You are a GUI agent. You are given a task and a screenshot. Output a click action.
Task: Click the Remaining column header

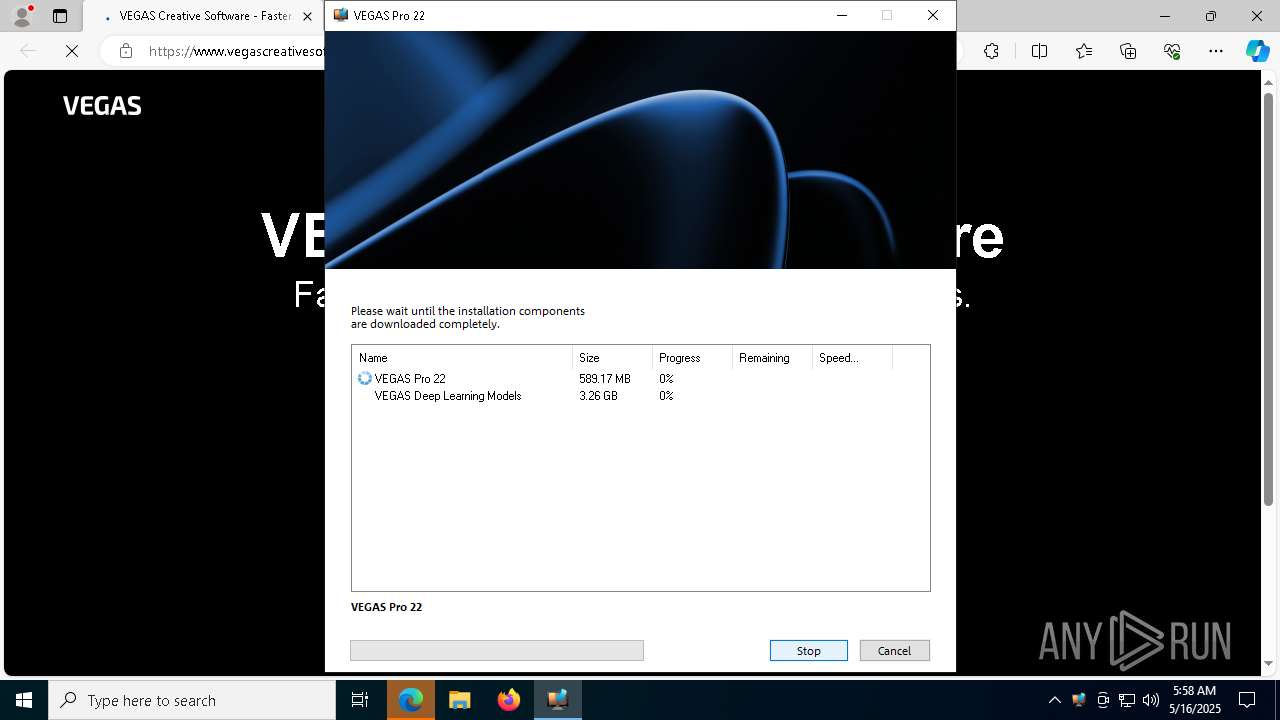pyautogui.click(x=772, y=358)
